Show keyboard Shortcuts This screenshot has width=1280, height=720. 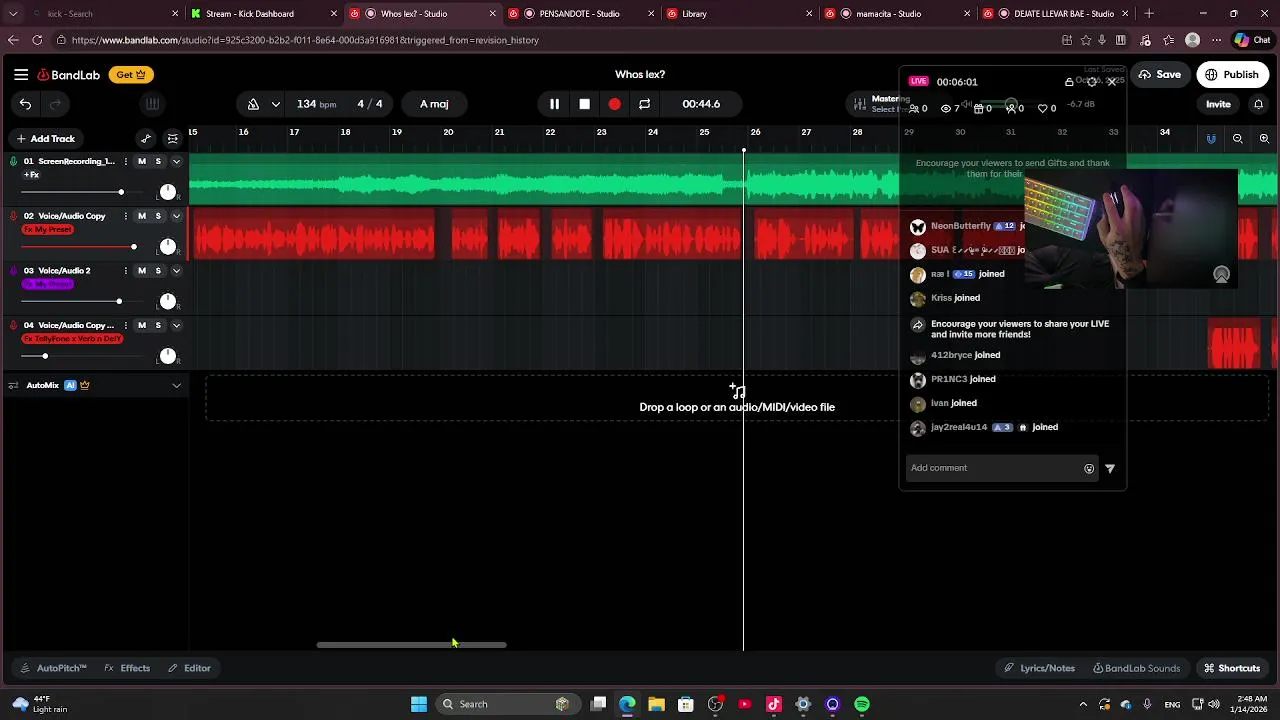coord(1231,668)
